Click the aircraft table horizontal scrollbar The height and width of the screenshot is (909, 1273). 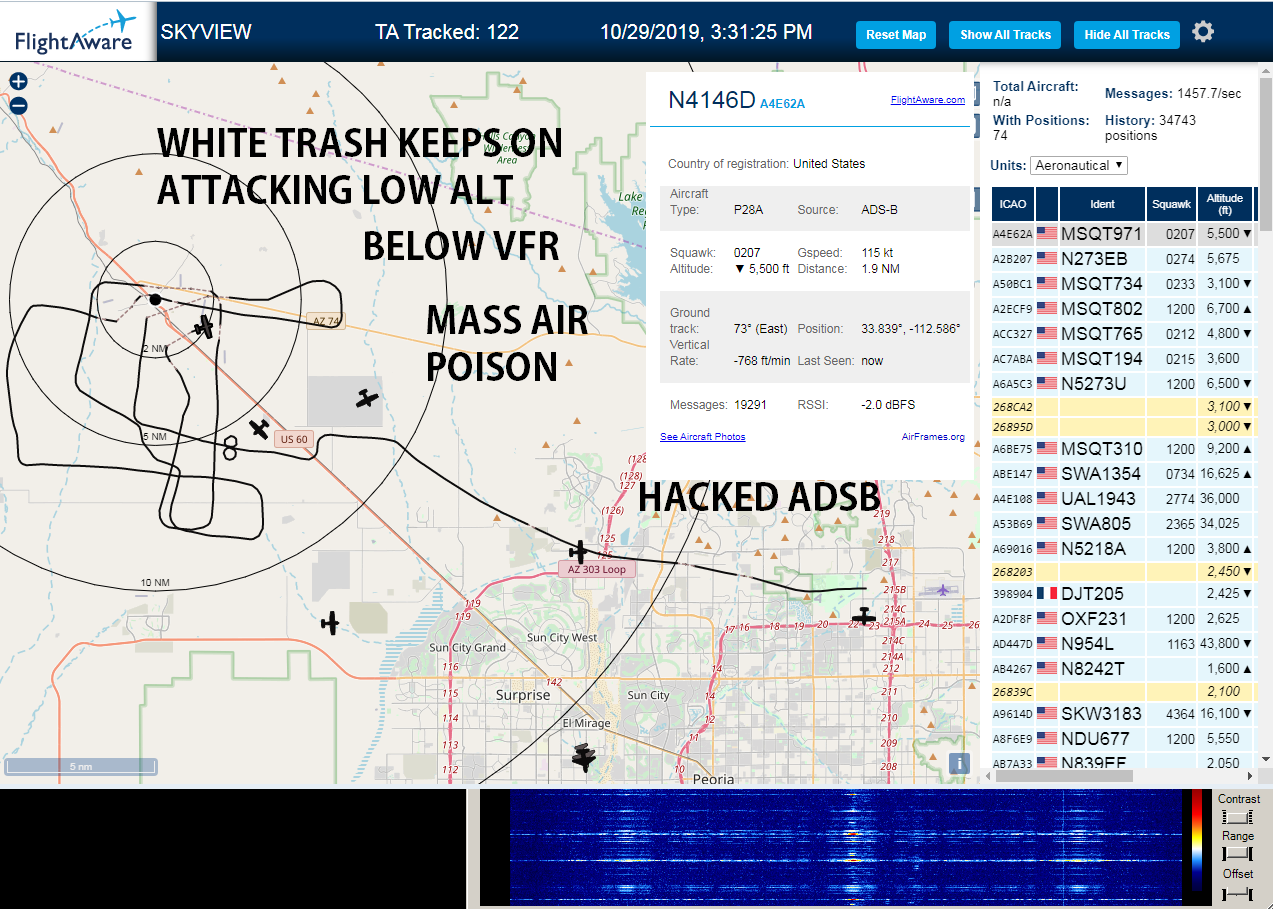coord(1064,776)
